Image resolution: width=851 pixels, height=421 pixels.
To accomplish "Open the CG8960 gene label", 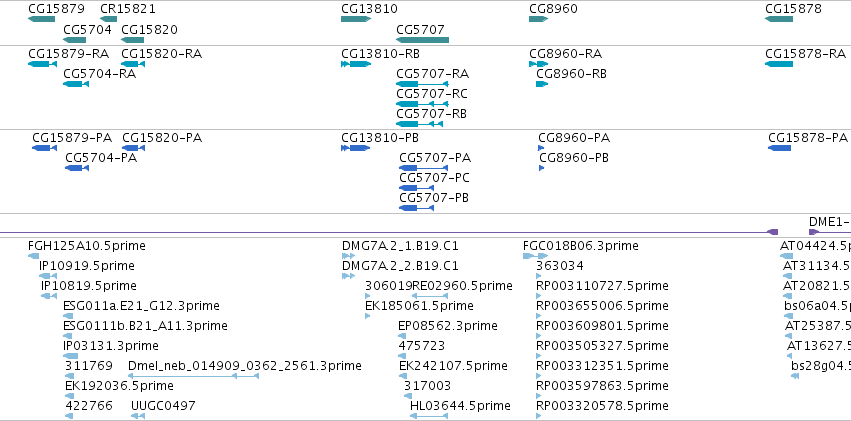I will click(553, 9).
